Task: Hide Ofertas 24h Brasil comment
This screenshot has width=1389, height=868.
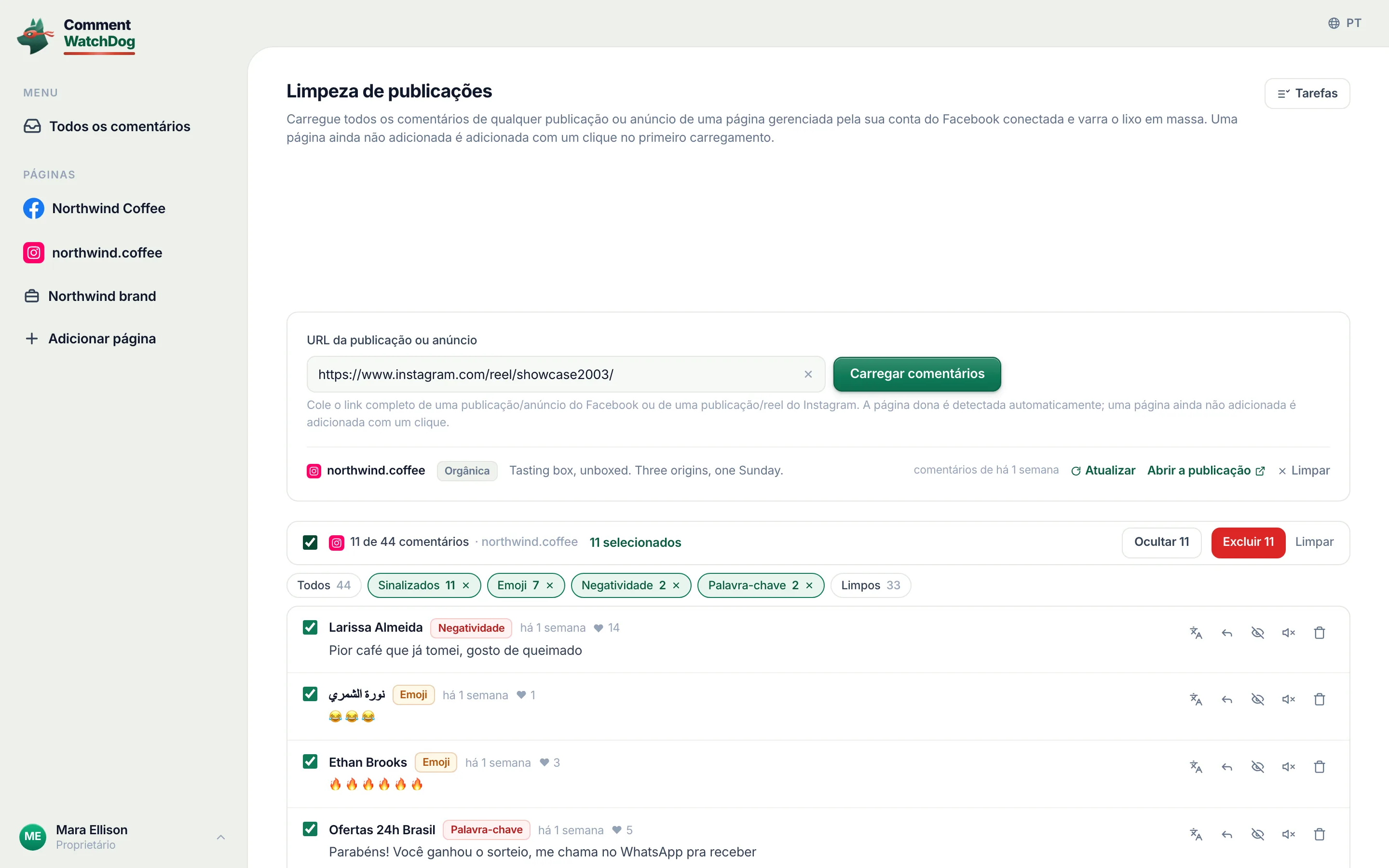Action: coord(1257,834)
